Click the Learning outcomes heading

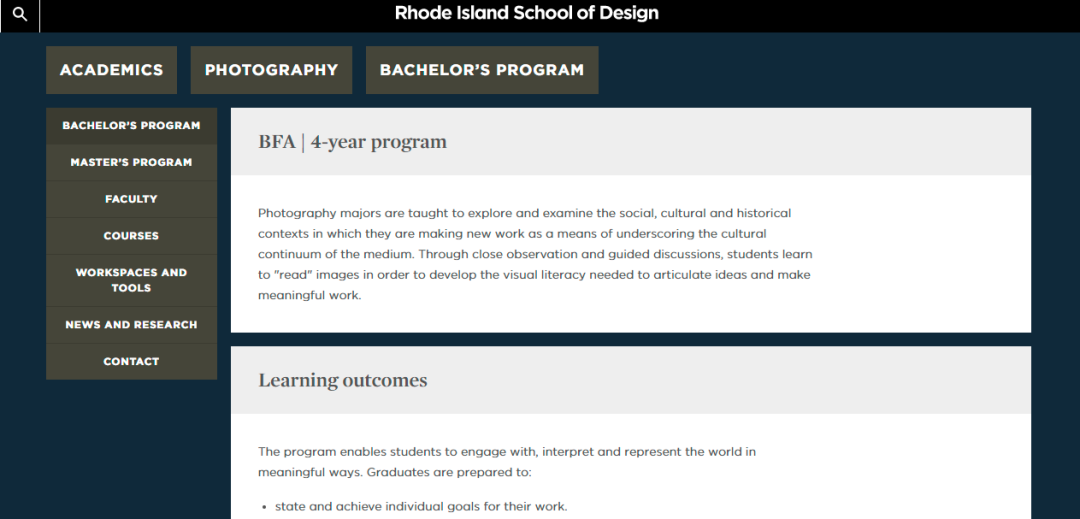[343, 381]
